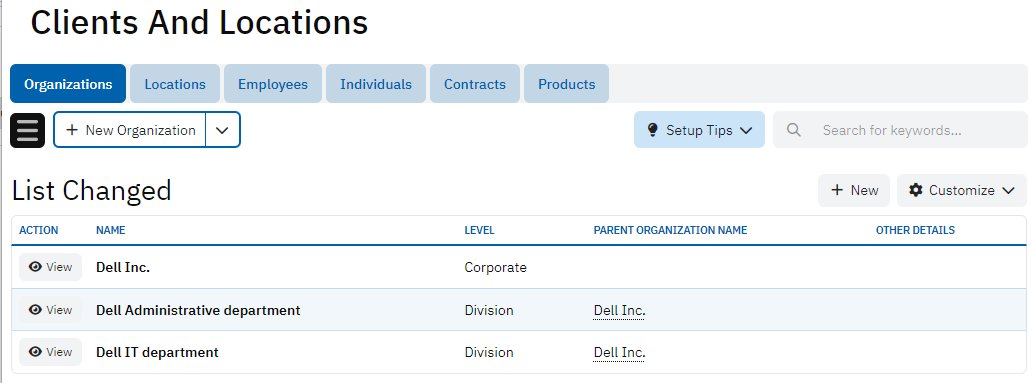Sort by the Name column header

(x=111, y=230)
